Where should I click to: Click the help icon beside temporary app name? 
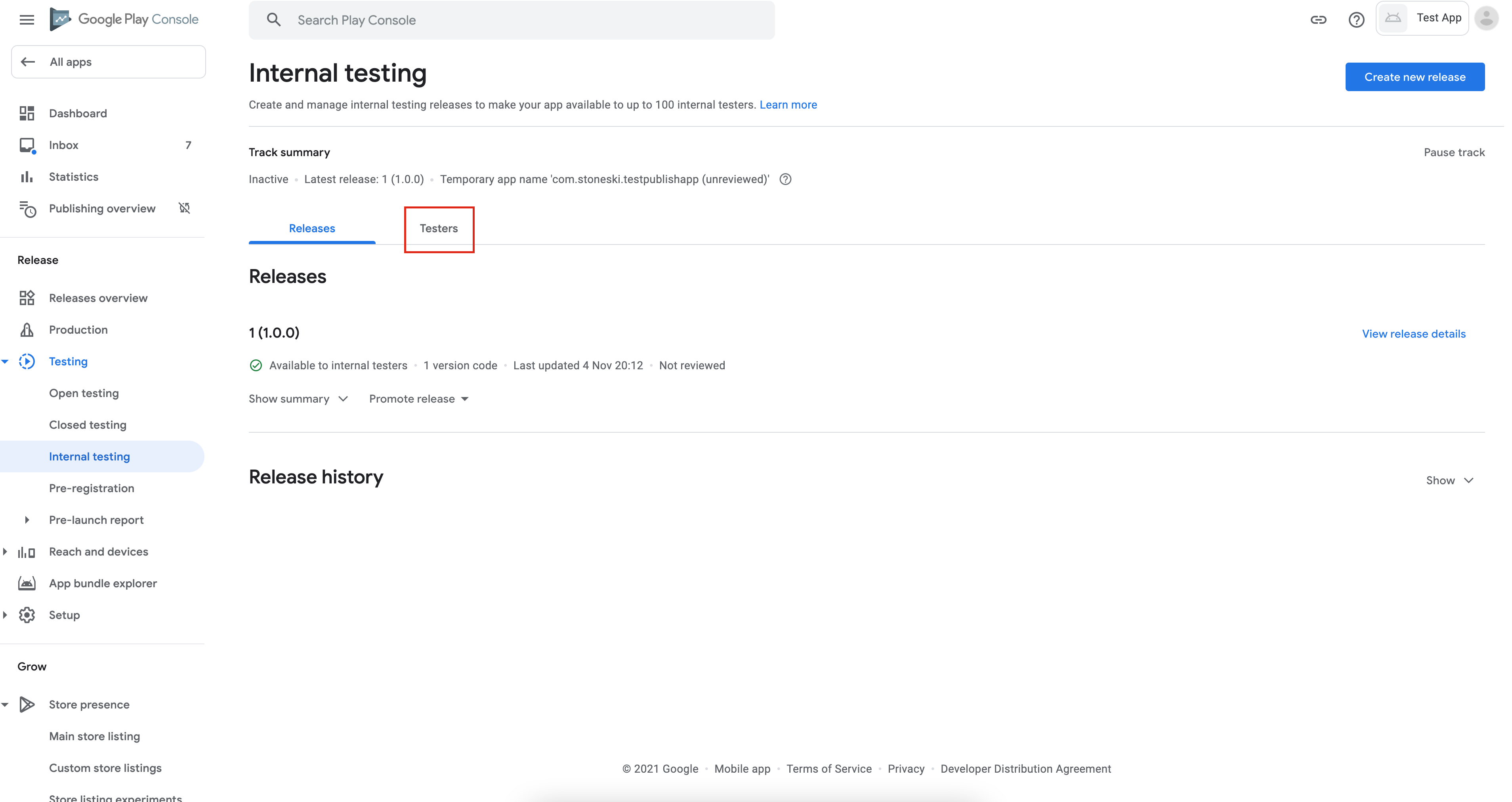(x=785, y=179)
